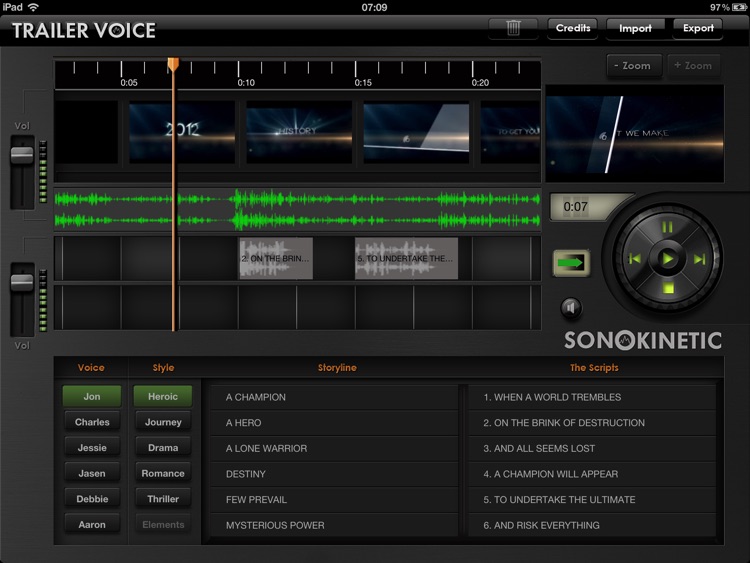Select script 3. AND ALL SEEMS LOST
750x563 pixels.
pyautogui.click(x=592, y=449)
